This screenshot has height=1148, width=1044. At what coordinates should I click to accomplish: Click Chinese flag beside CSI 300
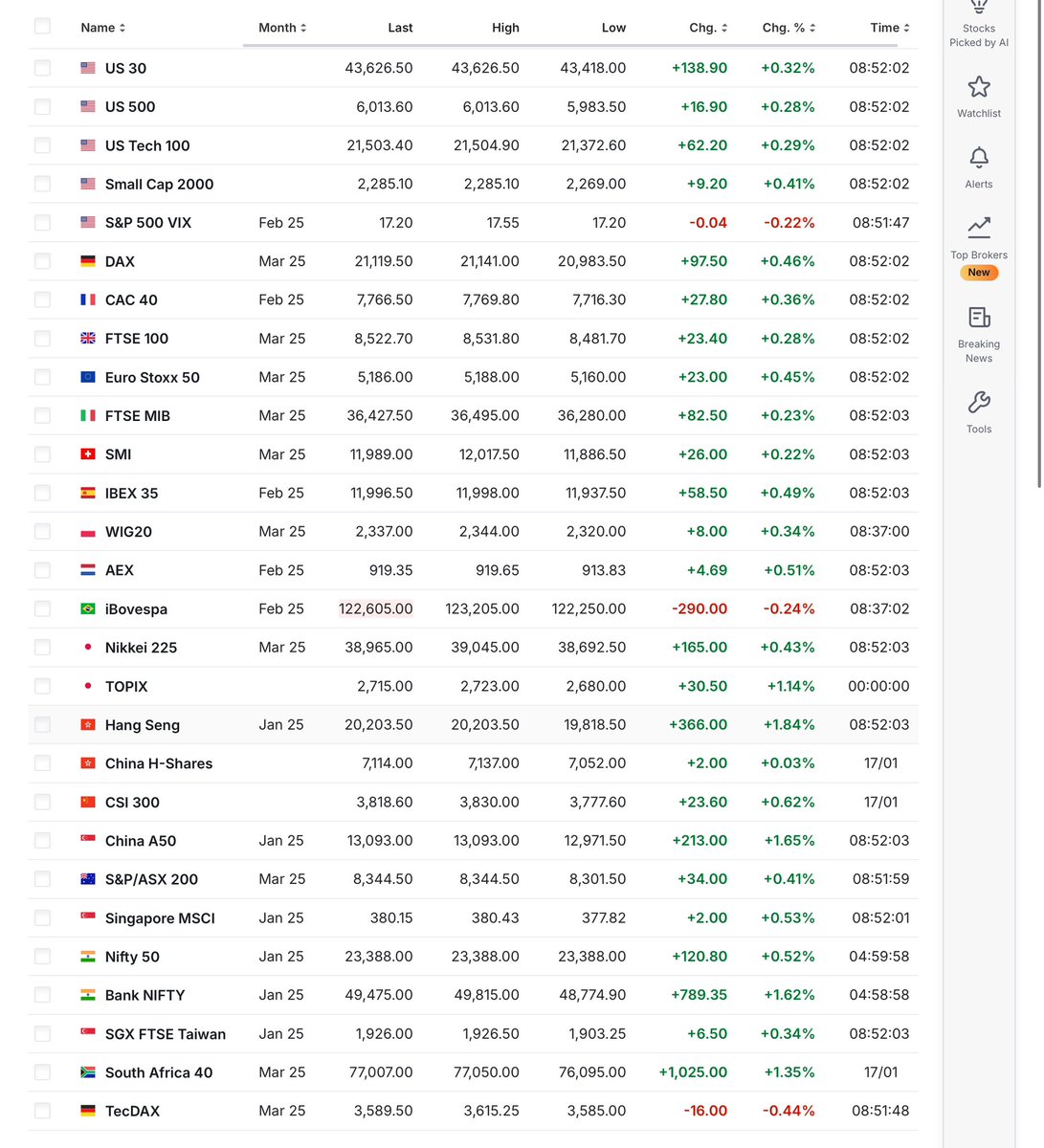[x=88, y=802]
